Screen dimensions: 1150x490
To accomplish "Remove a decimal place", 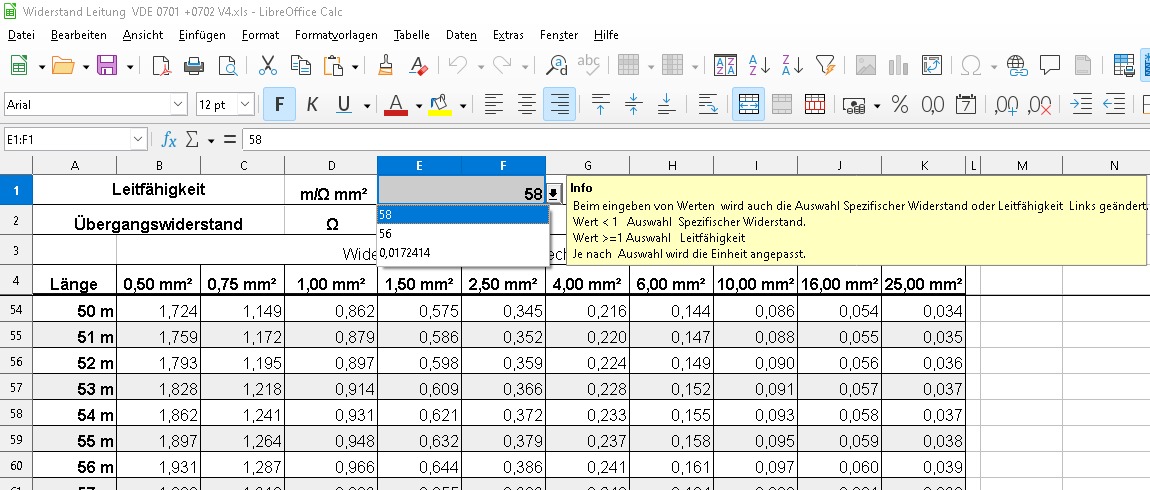I will pos(1040,104).
